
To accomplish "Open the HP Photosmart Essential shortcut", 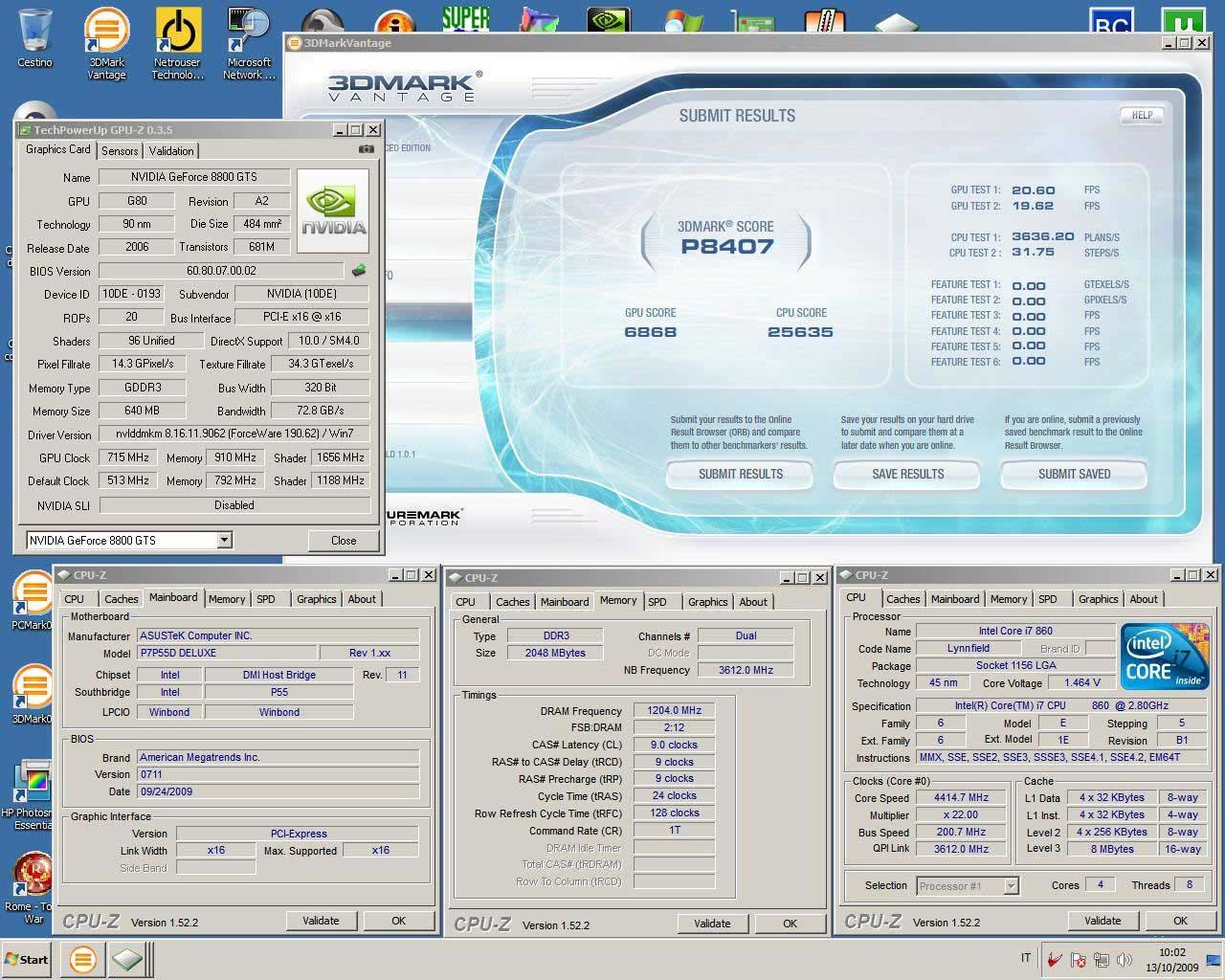I will click(x=33, y=794).
